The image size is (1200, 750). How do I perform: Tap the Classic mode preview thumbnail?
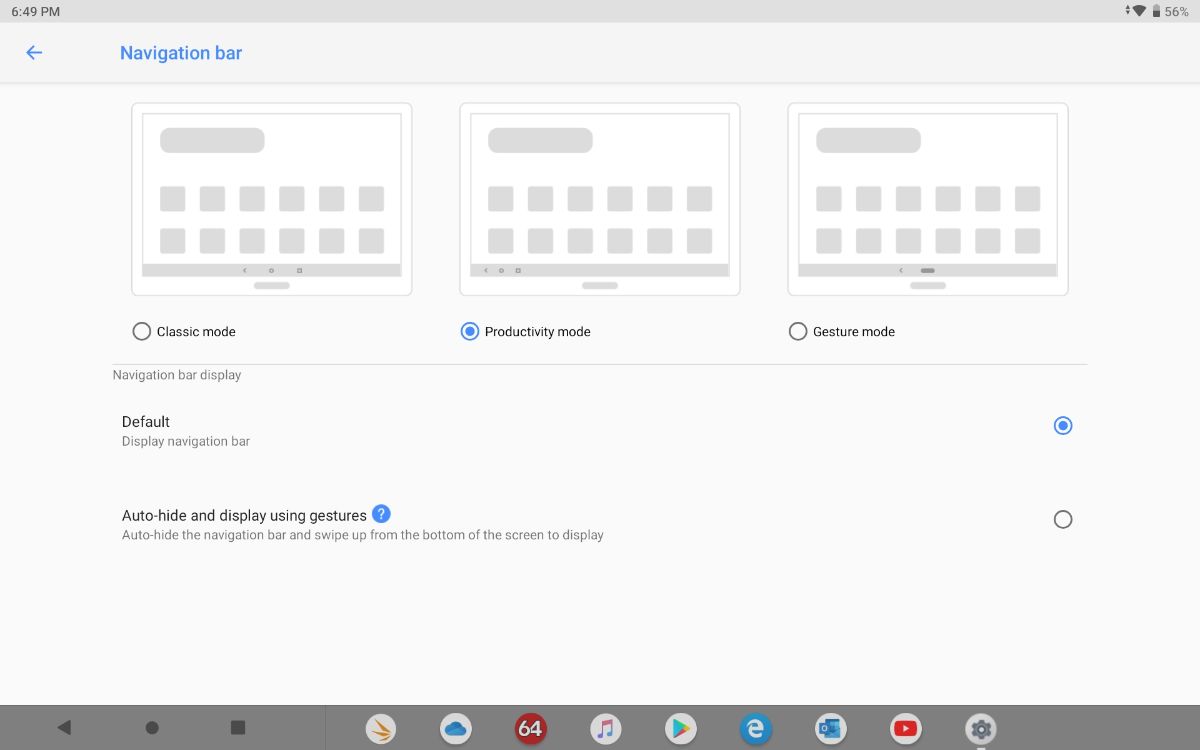pos(272,199)
